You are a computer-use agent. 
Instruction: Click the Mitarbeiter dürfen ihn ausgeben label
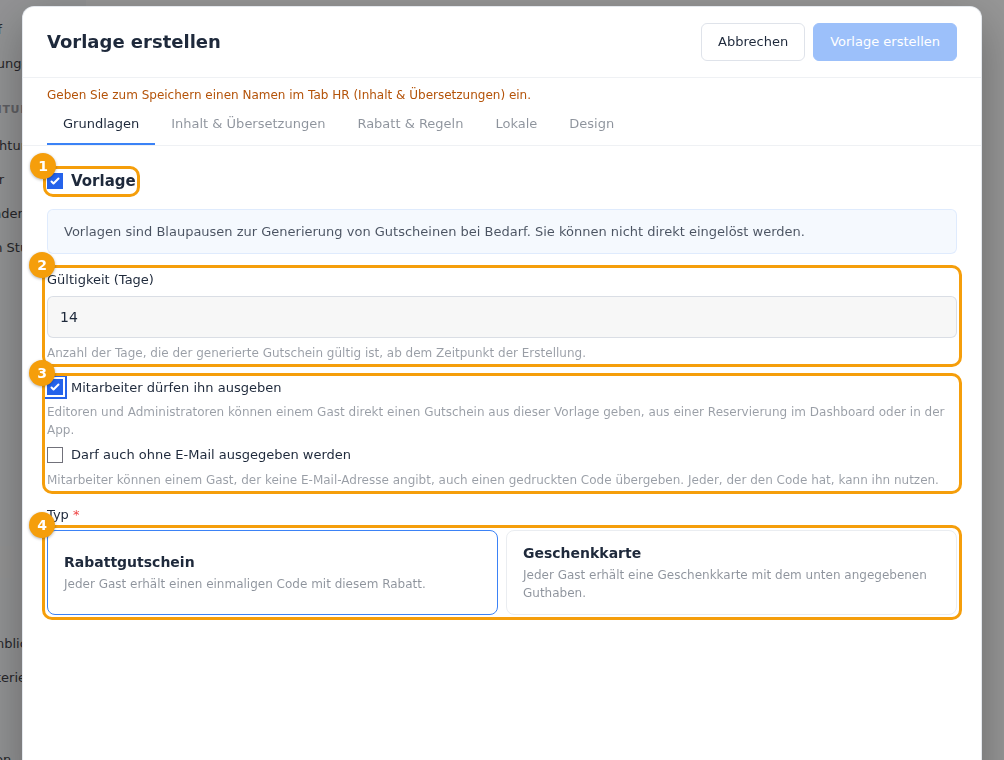(x=176, y=388)
